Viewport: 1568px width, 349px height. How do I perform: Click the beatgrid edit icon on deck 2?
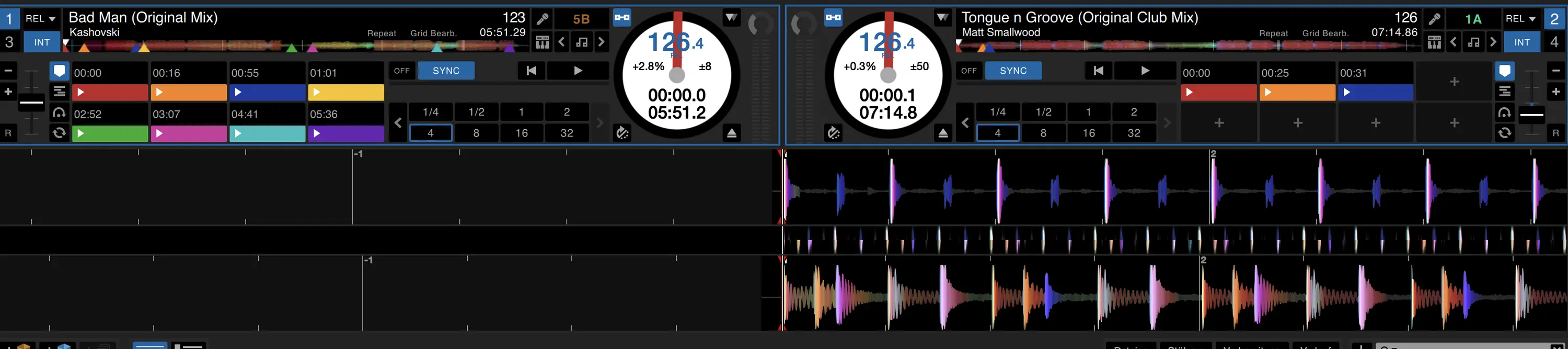point(1434,42)
